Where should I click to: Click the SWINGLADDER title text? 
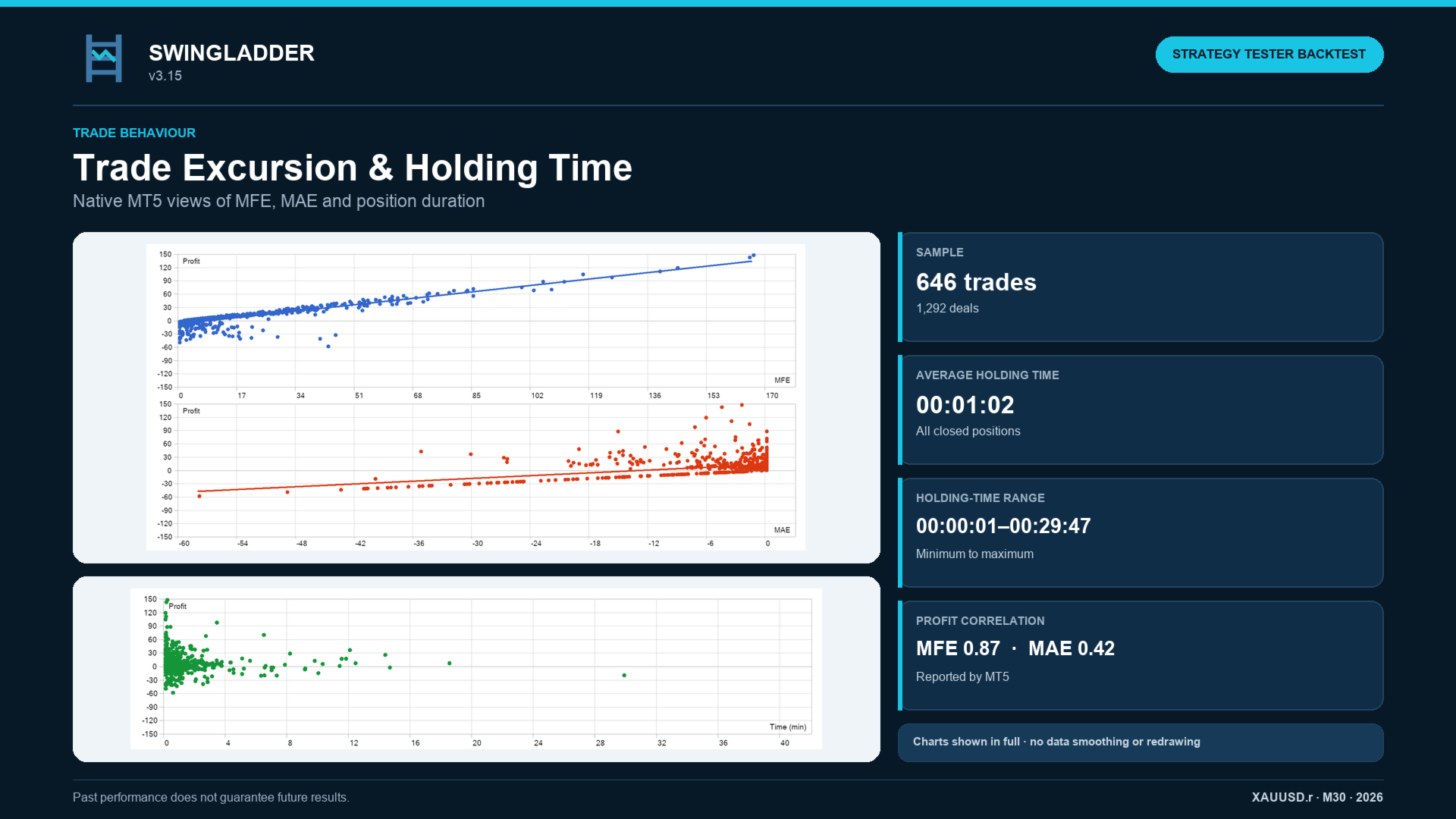click(x=231, y=53)
